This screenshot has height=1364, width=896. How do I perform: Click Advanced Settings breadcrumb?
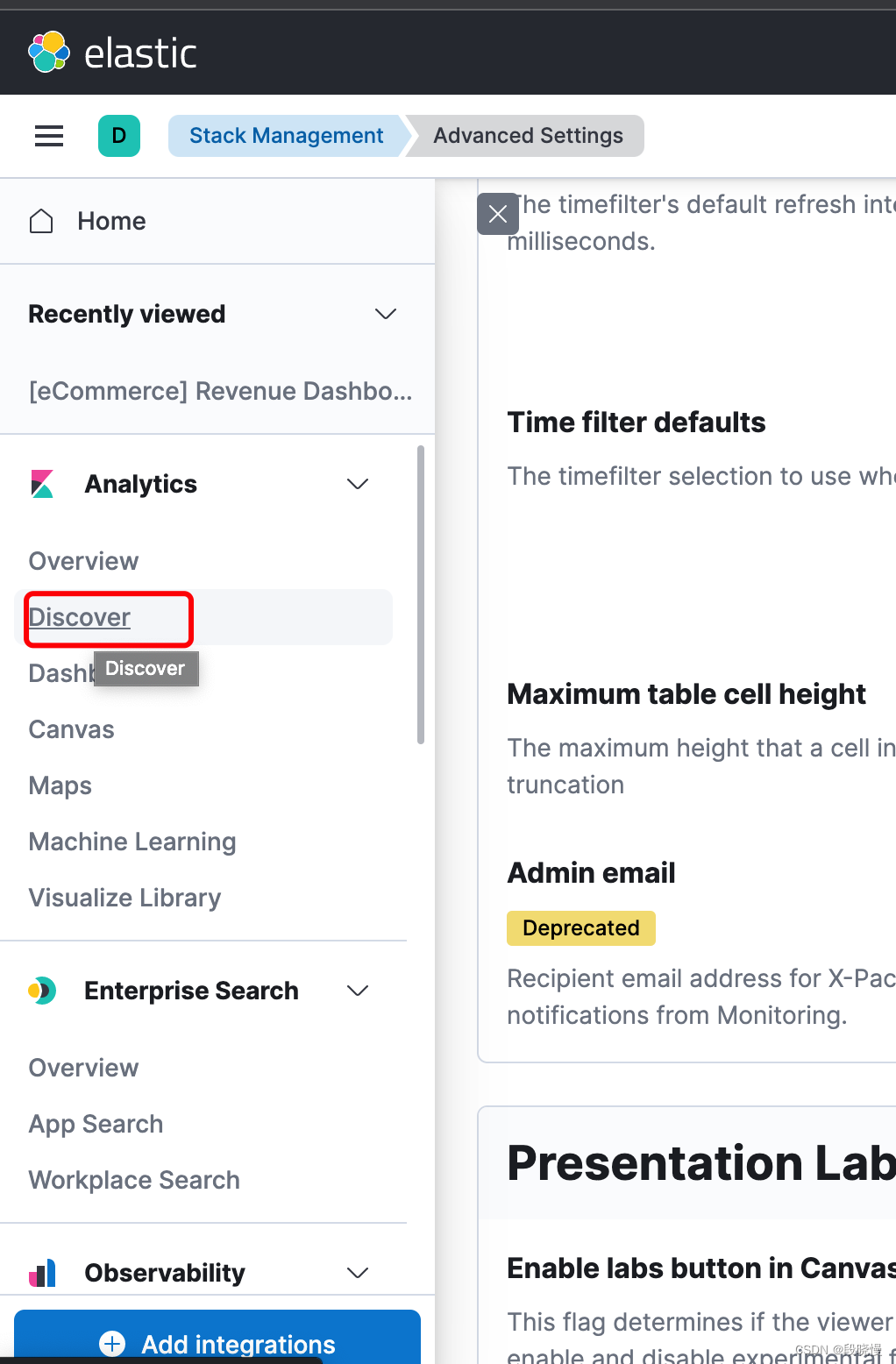pyautogui.click(x=528, y=136)
